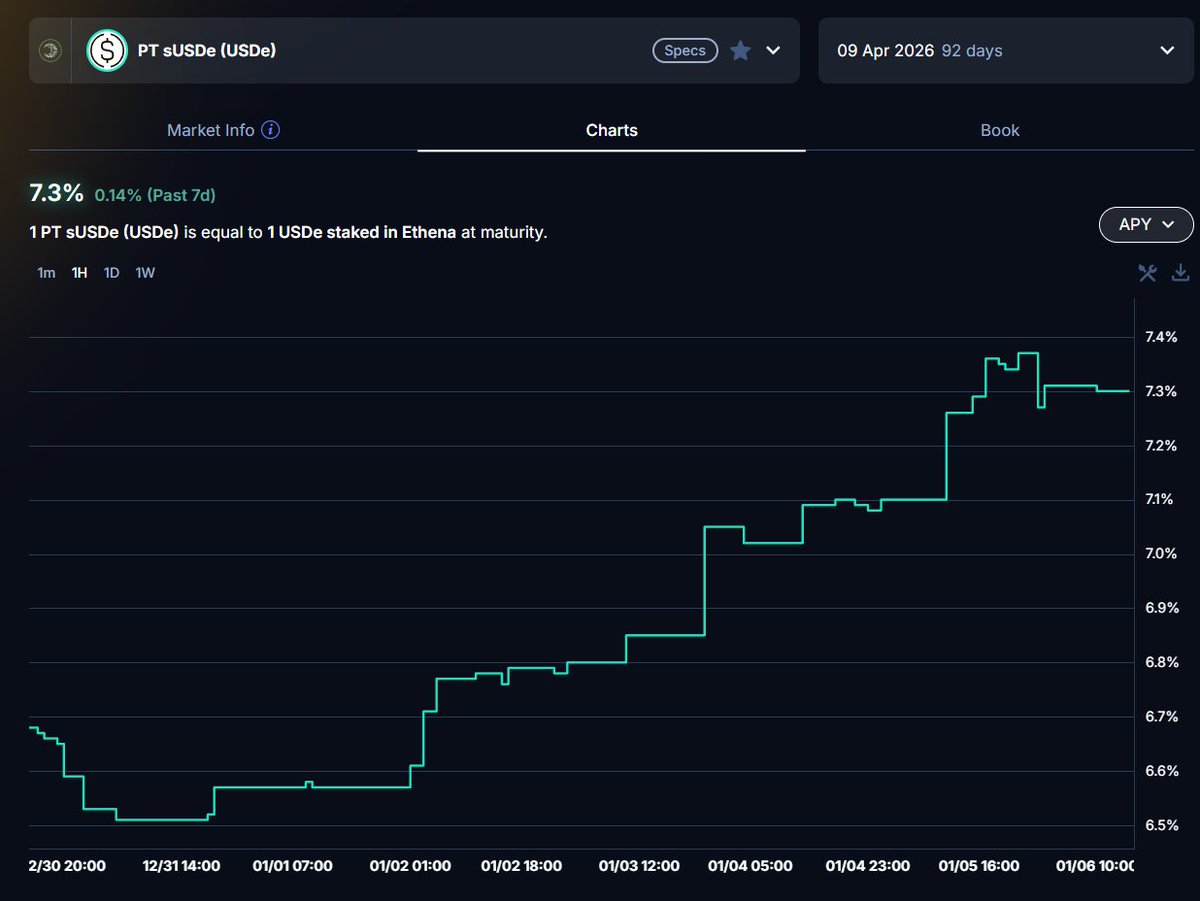Select the 1W timeframe
The height and width of the screenshot is (901, 1200).
(x=145, y=272)
